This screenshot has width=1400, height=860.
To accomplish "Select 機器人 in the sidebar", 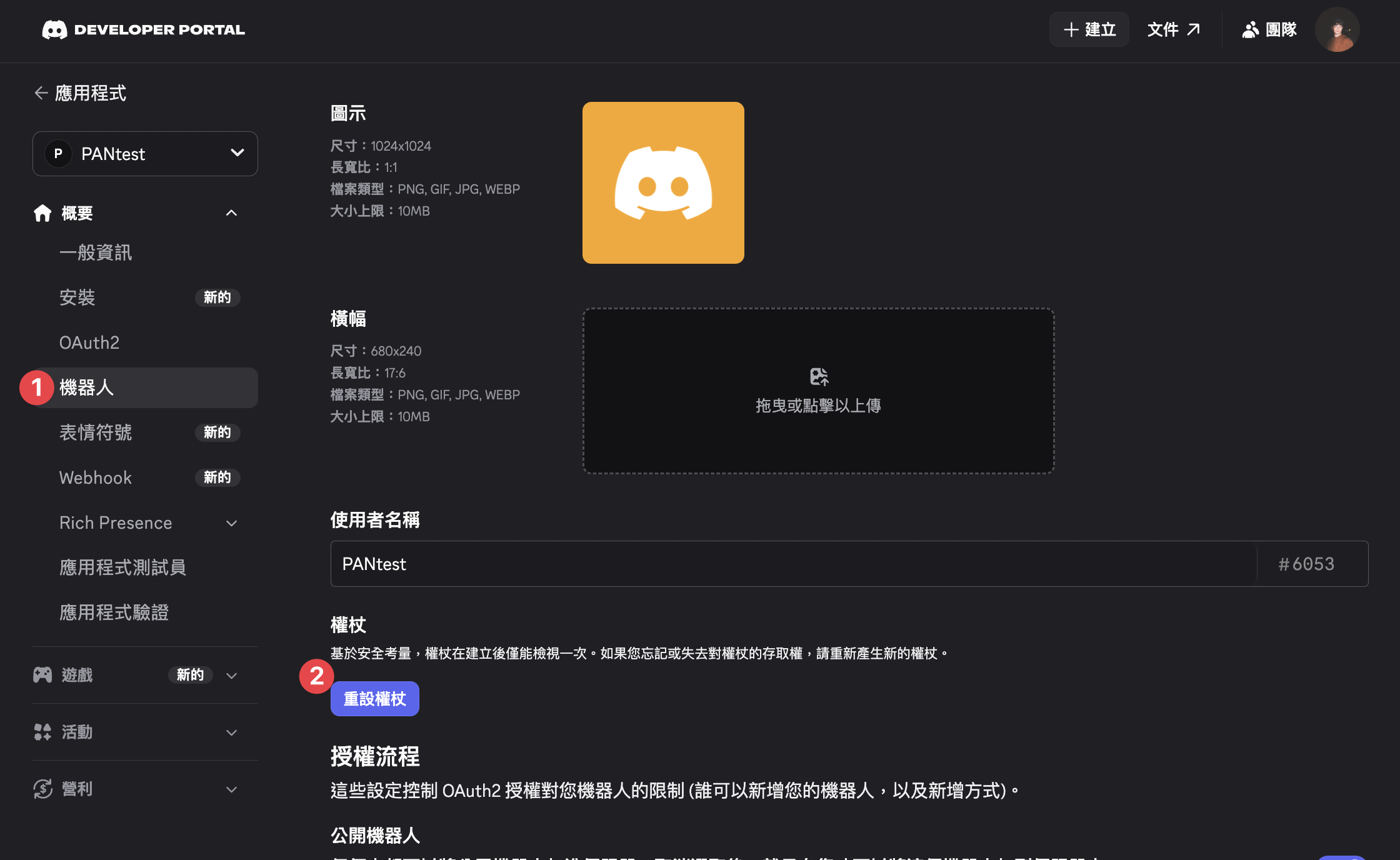I will pyautogui.click(x=87, y=387).
